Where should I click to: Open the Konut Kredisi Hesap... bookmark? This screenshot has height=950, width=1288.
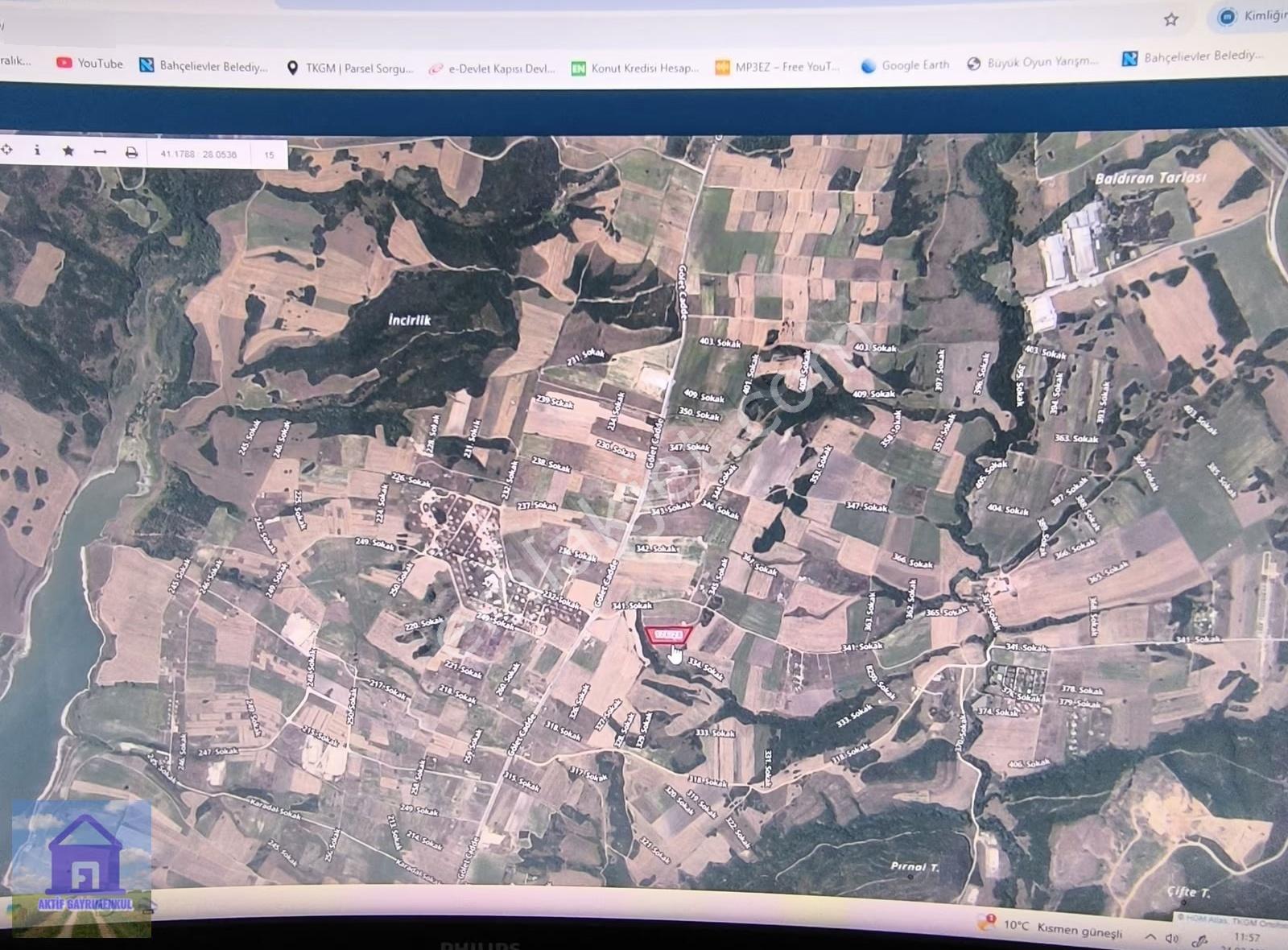(635, 68)
